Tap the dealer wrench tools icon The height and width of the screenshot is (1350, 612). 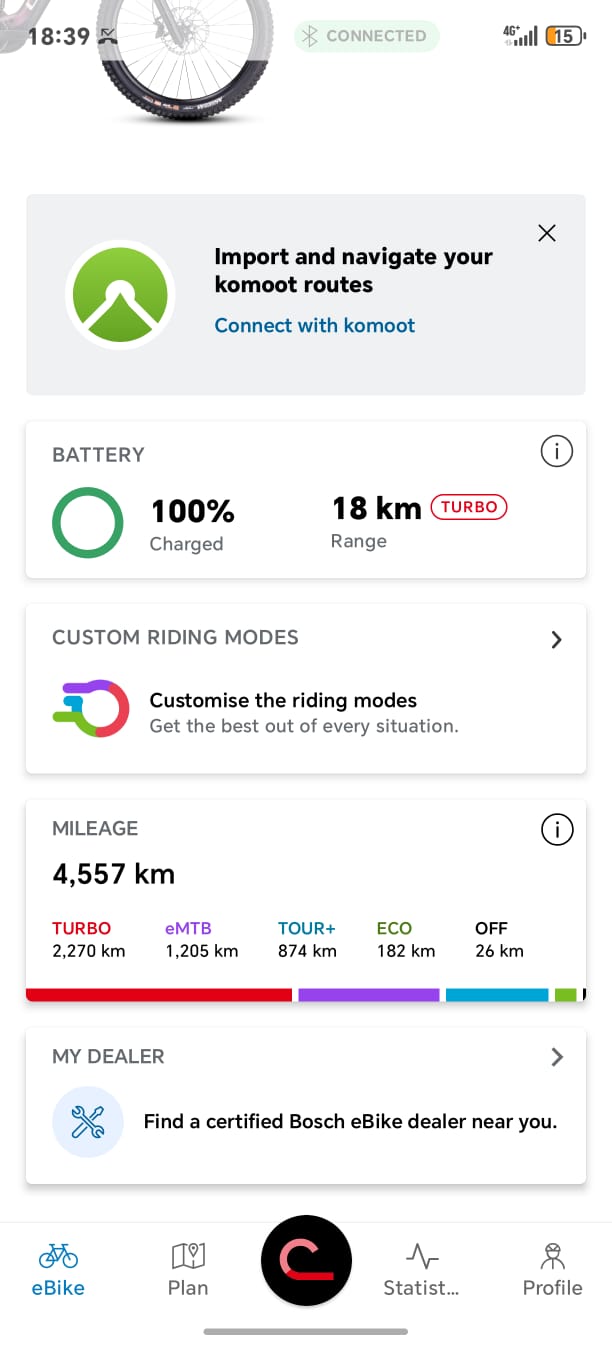[x=88, y=1122]
